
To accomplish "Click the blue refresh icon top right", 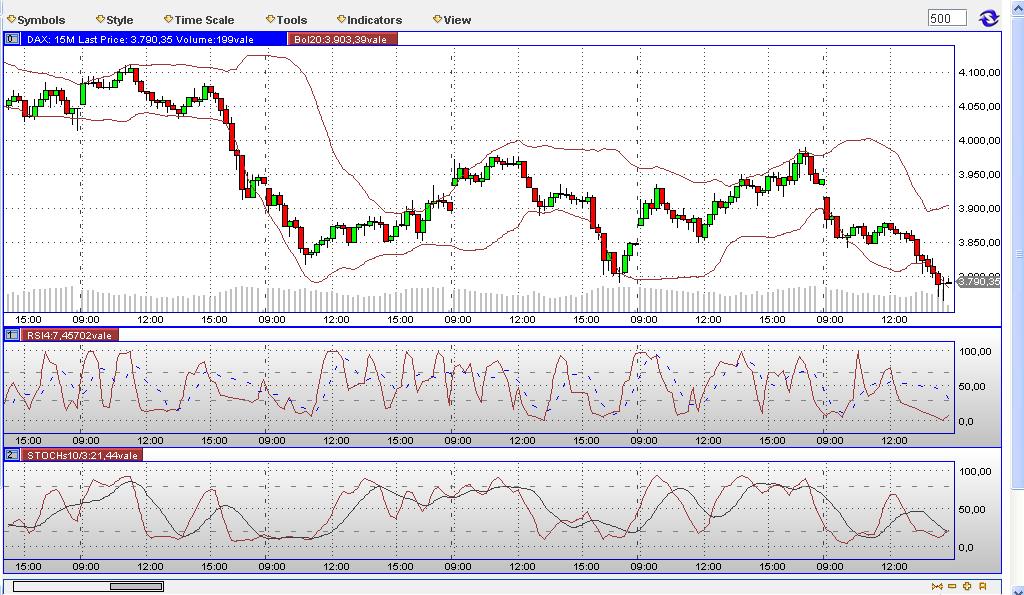I will (988, 17).
